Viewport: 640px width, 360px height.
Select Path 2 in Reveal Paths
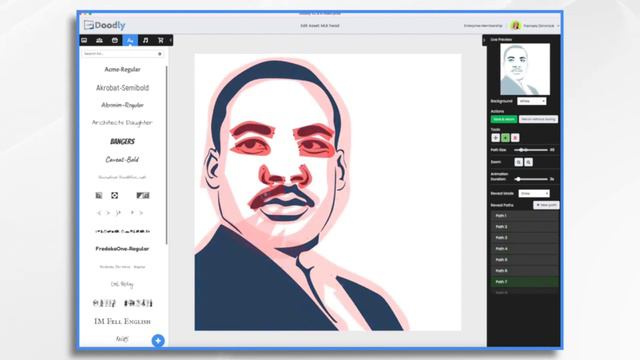pos(525,227)
